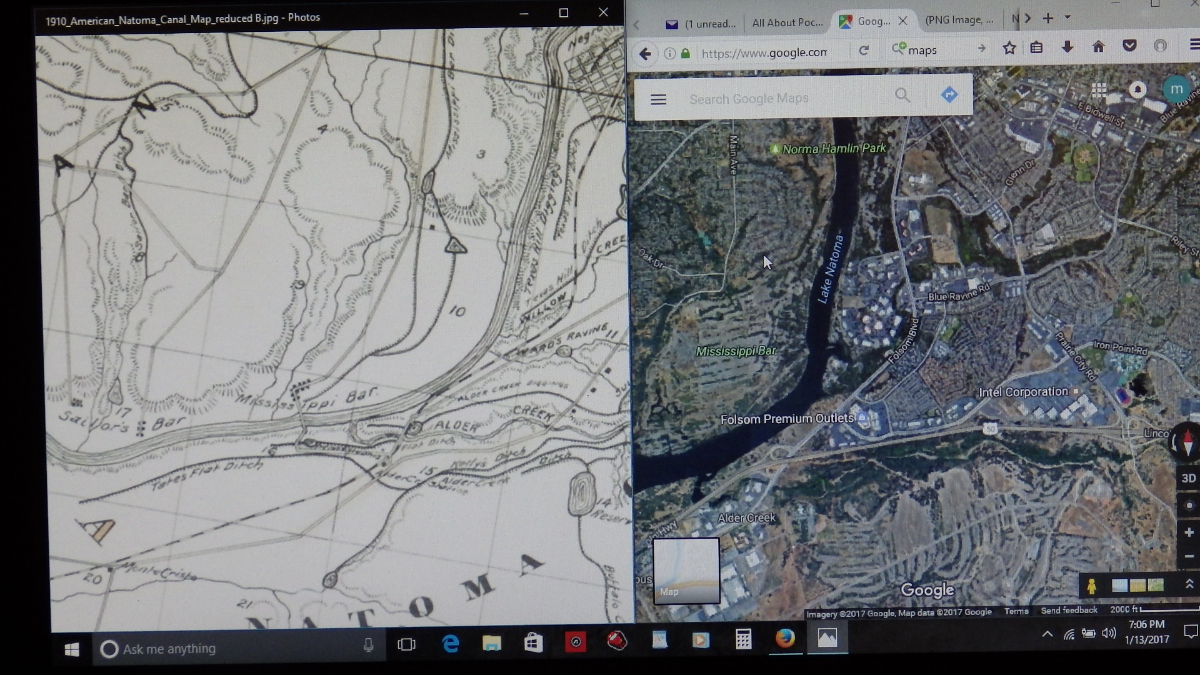
Task: Switch to the '(1 unread...' mail tab
Action: tap(701, 23)
